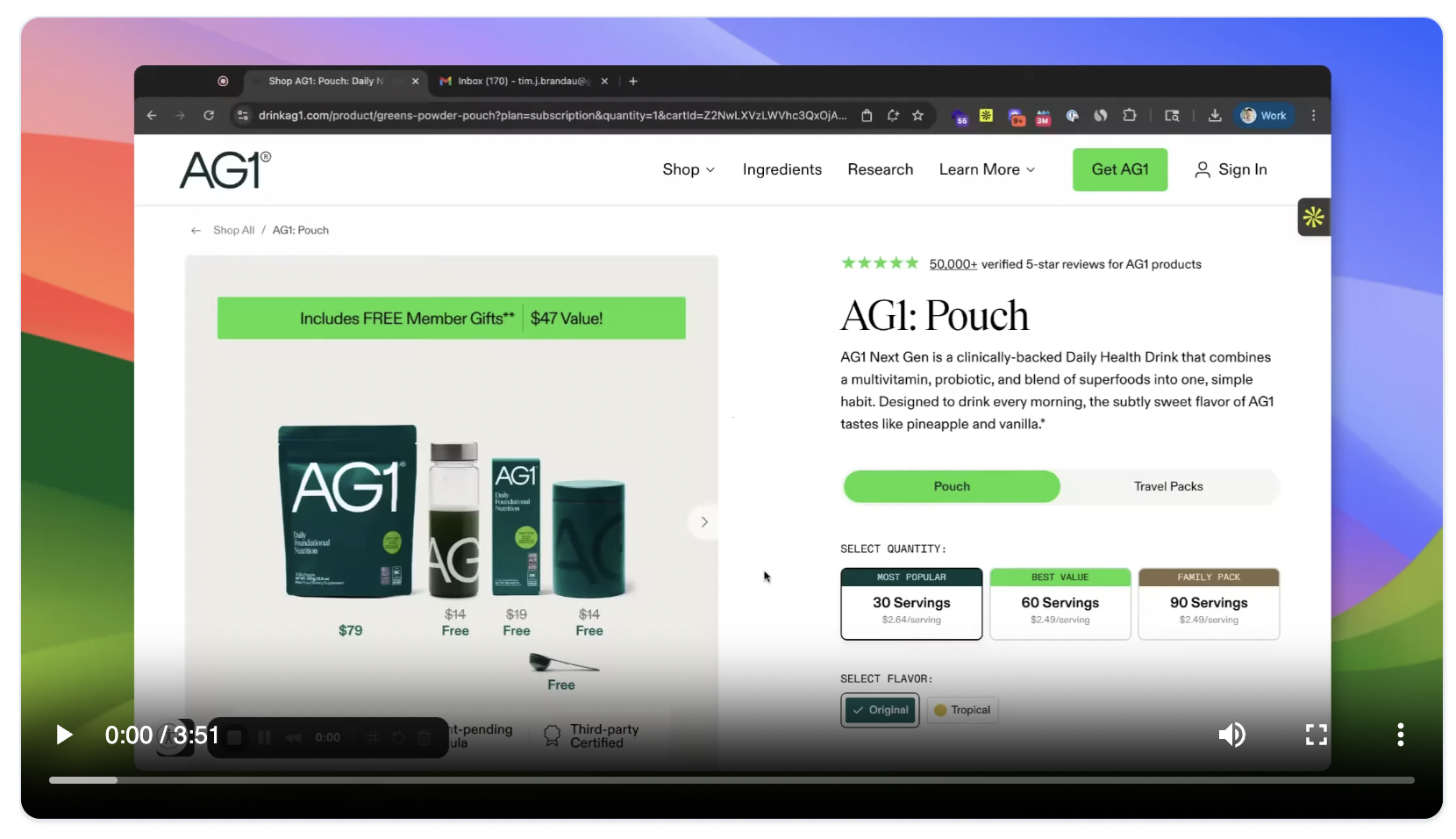Choose 60 Servings best value

pos(1060,604)
